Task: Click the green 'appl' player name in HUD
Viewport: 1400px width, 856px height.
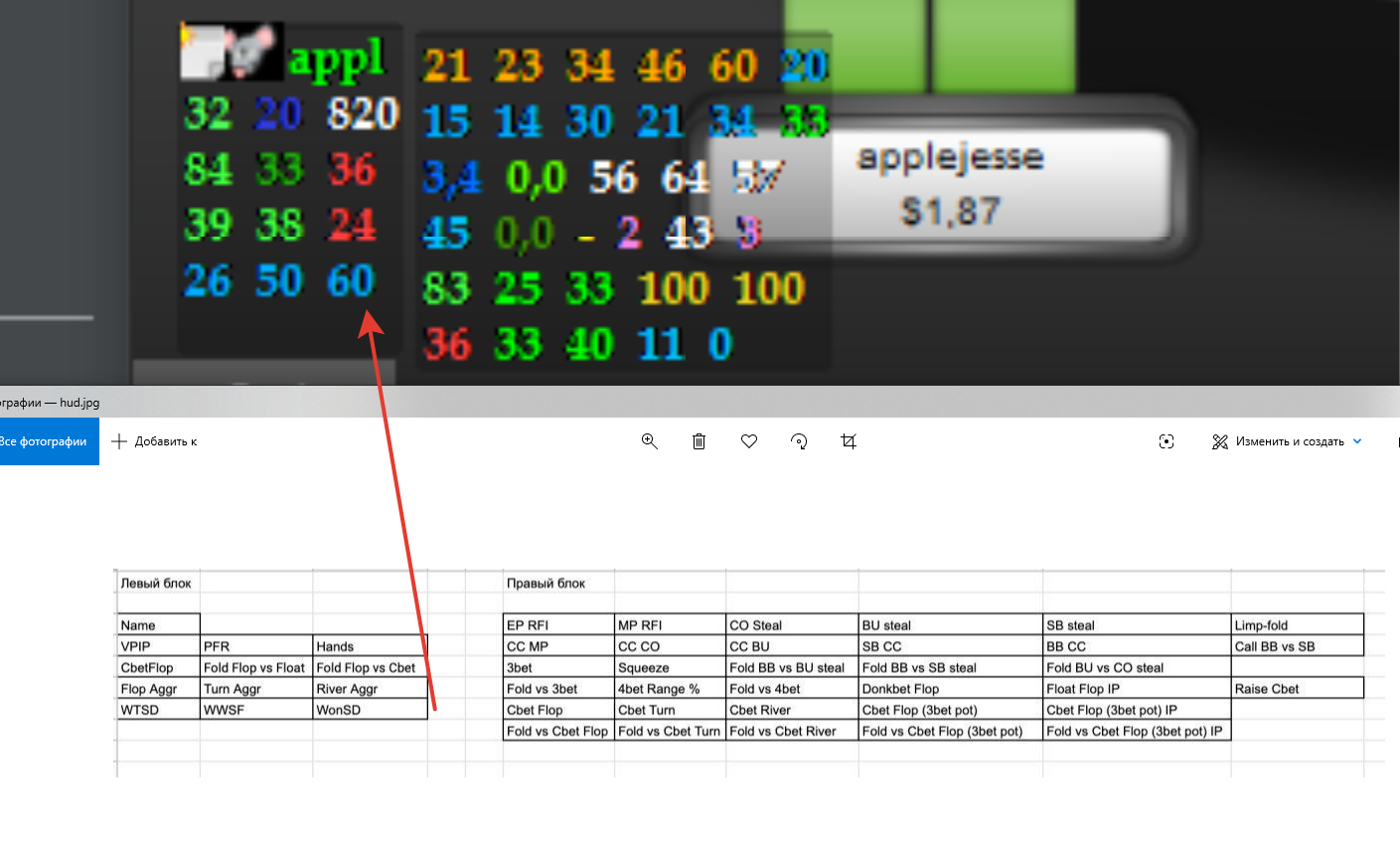Action: tap(336, 60)
